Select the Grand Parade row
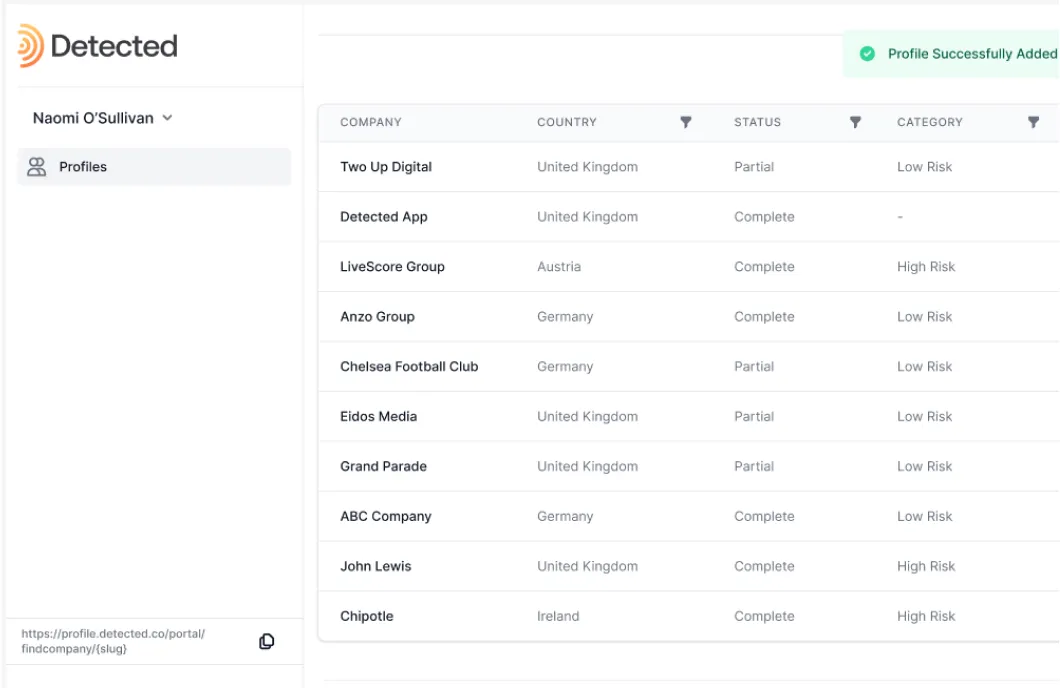 (x=689, y=466)
